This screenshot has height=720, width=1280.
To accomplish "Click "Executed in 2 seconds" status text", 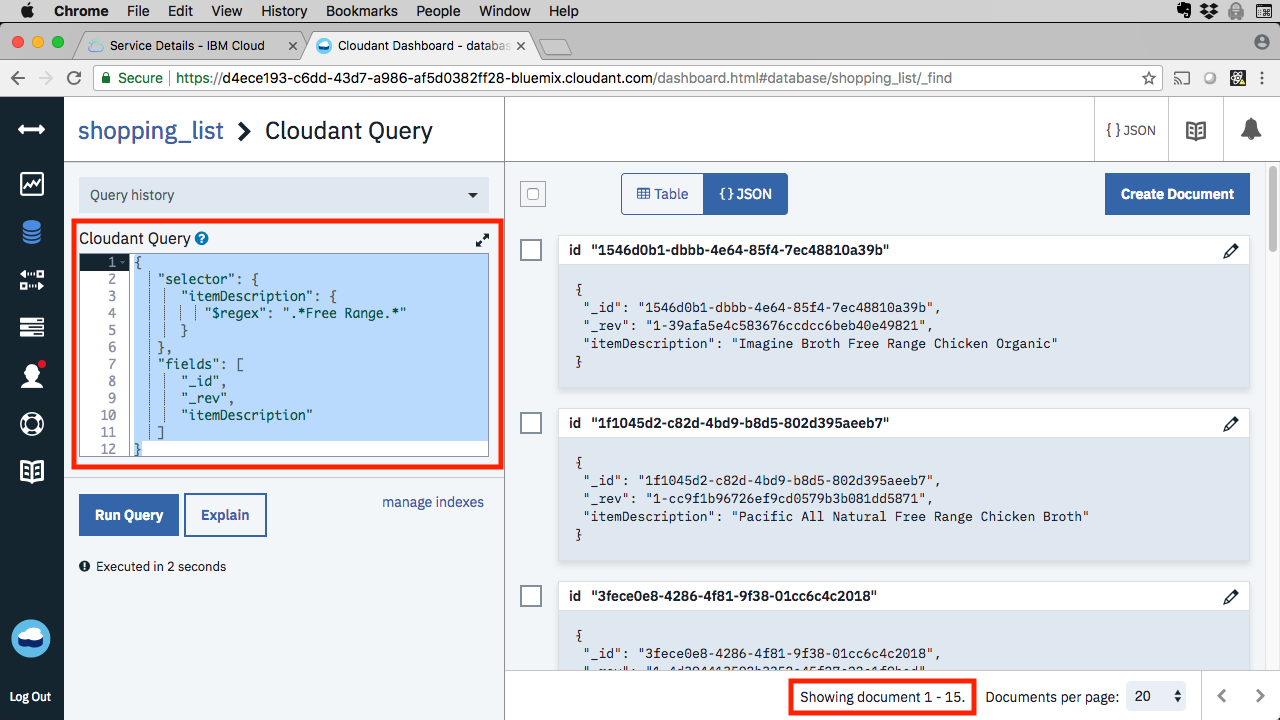I will [x=161, y=566].
